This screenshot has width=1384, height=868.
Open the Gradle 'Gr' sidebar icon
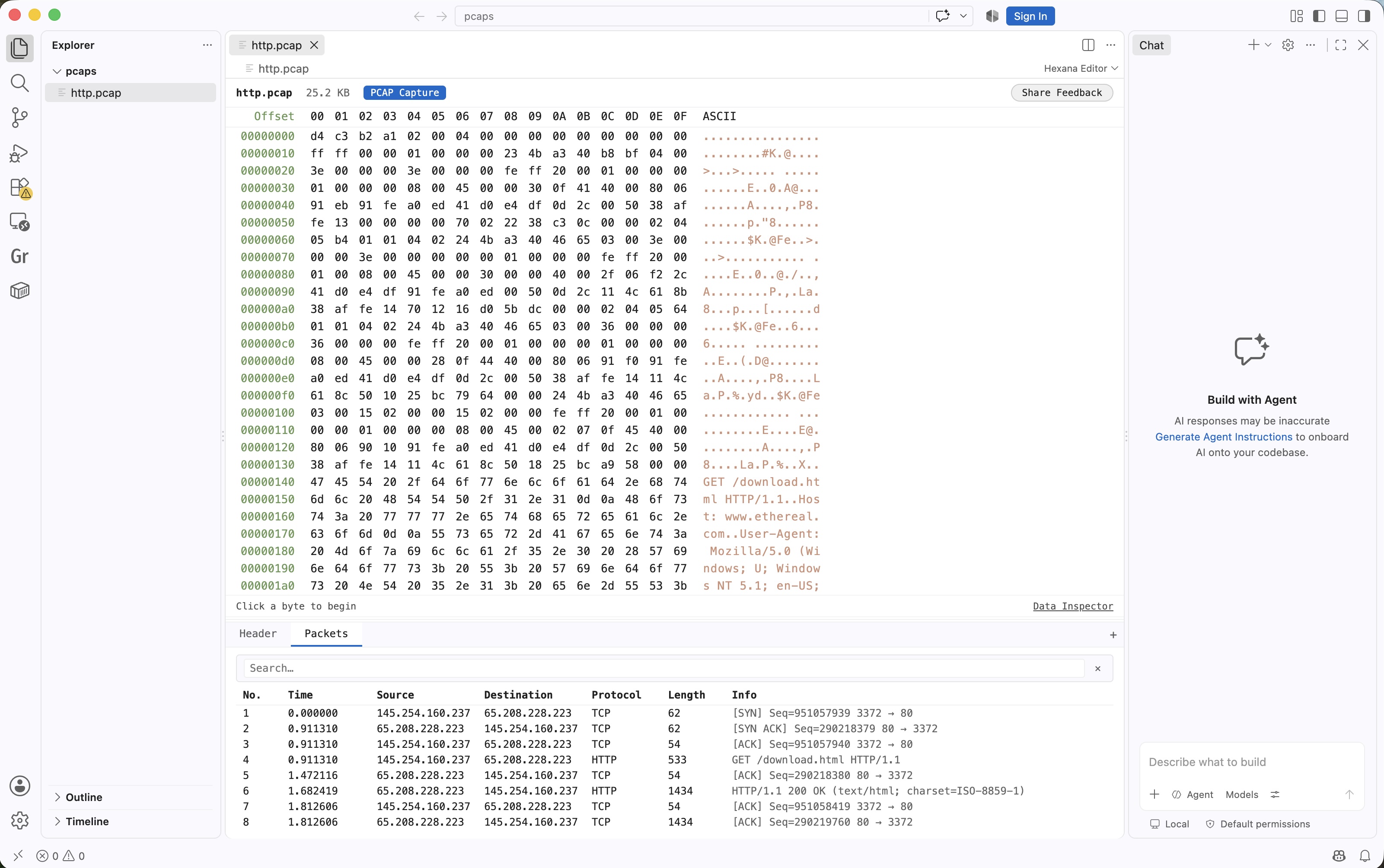click(x=19, y=257)
